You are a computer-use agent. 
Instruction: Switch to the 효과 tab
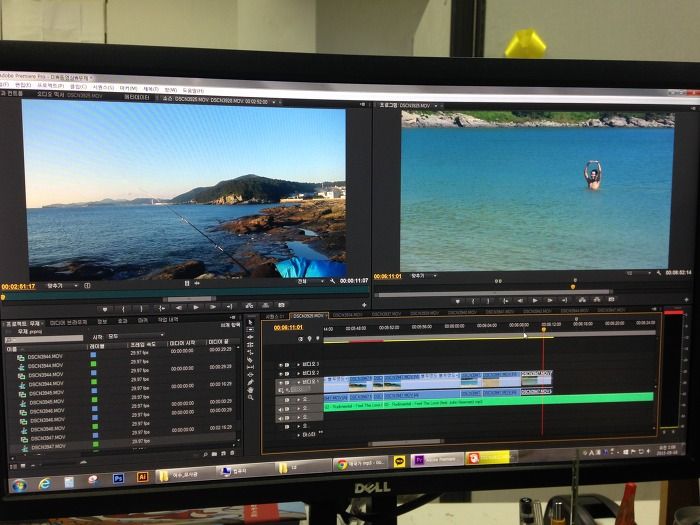pos(122,321)
